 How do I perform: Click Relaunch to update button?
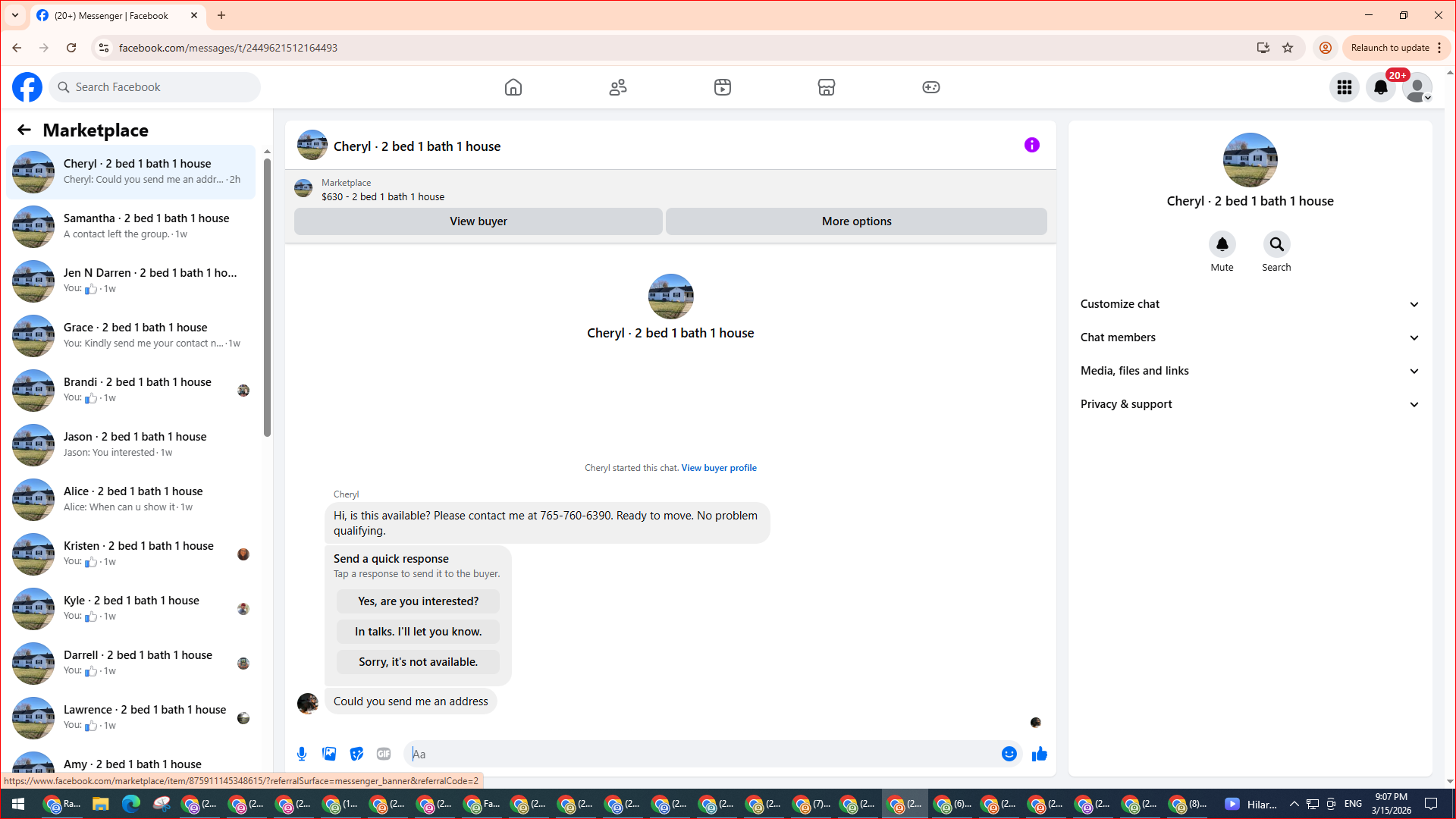coord(1390,48)
